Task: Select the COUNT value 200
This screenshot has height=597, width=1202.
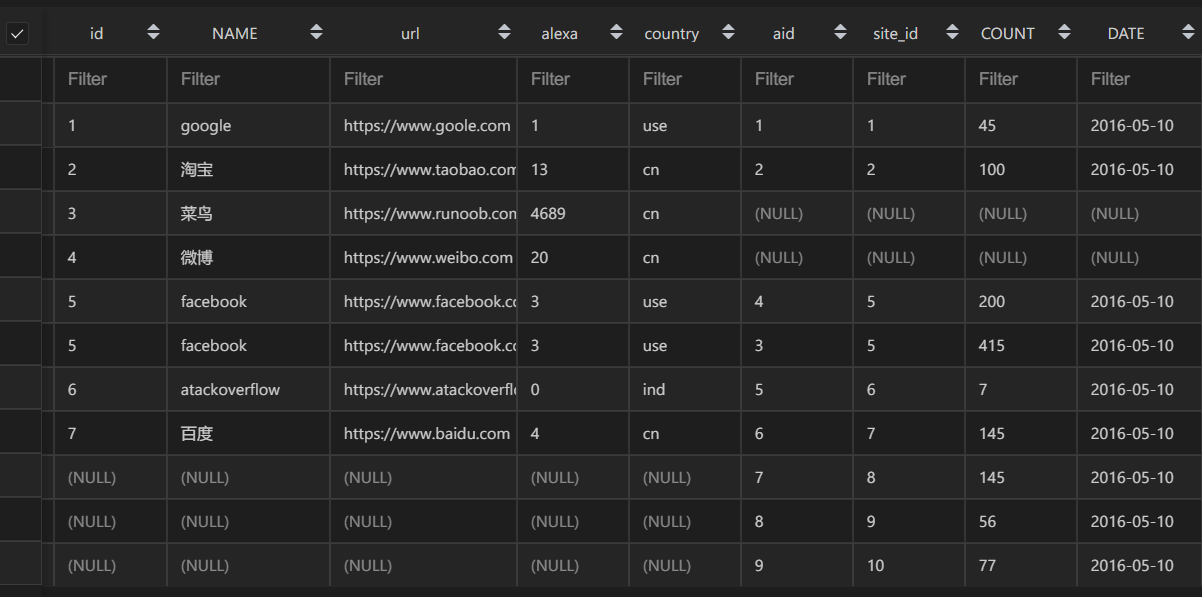Action: pos(1021,302)
